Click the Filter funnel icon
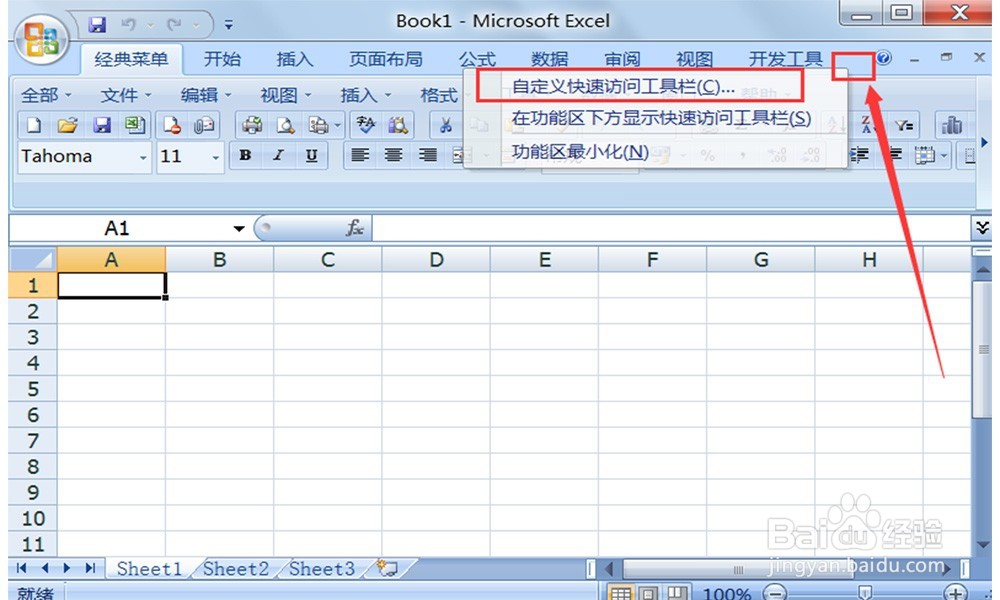 (x=903, y=125)
